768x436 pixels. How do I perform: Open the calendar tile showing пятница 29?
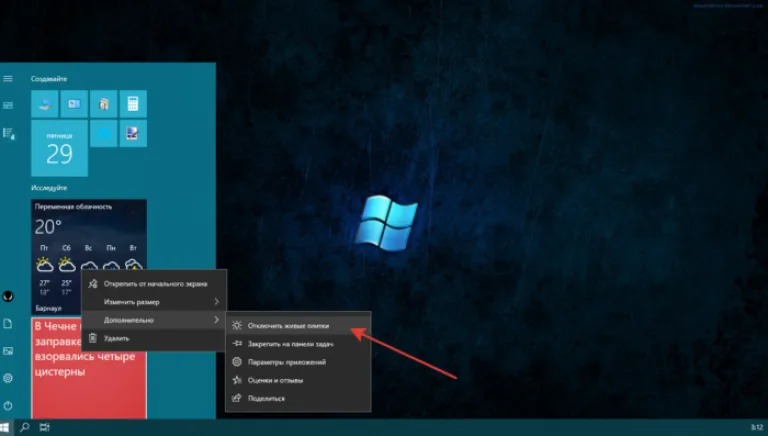click(x=60, y=148)
